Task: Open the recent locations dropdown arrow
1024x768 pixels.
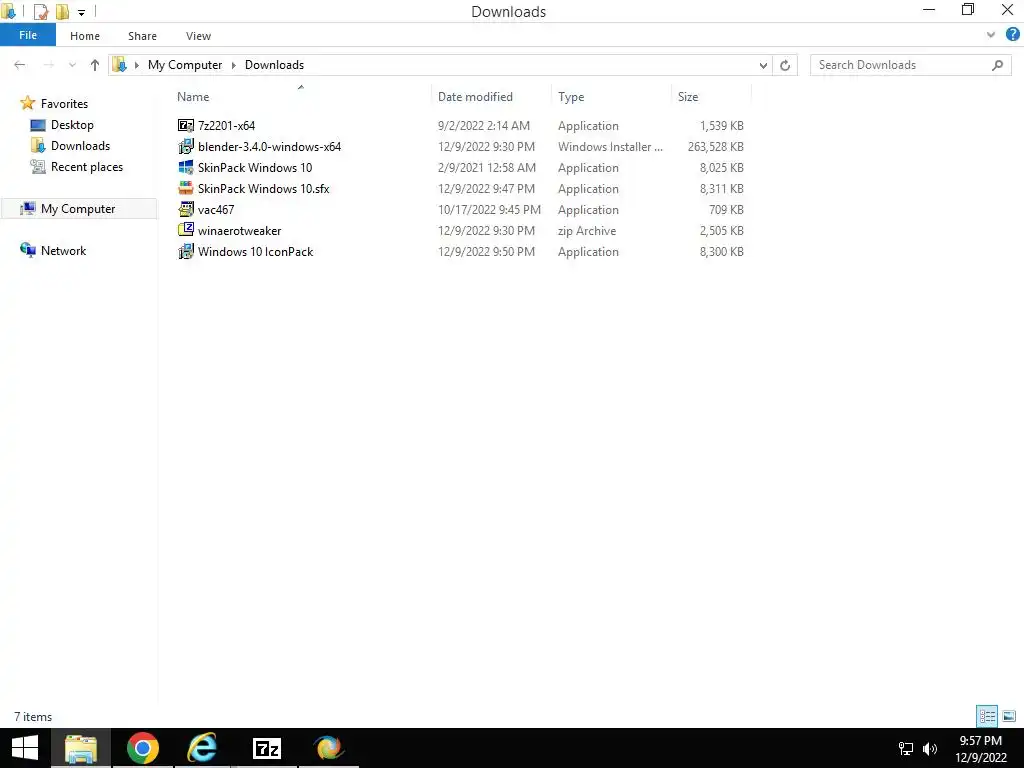Action: (72, 65)
